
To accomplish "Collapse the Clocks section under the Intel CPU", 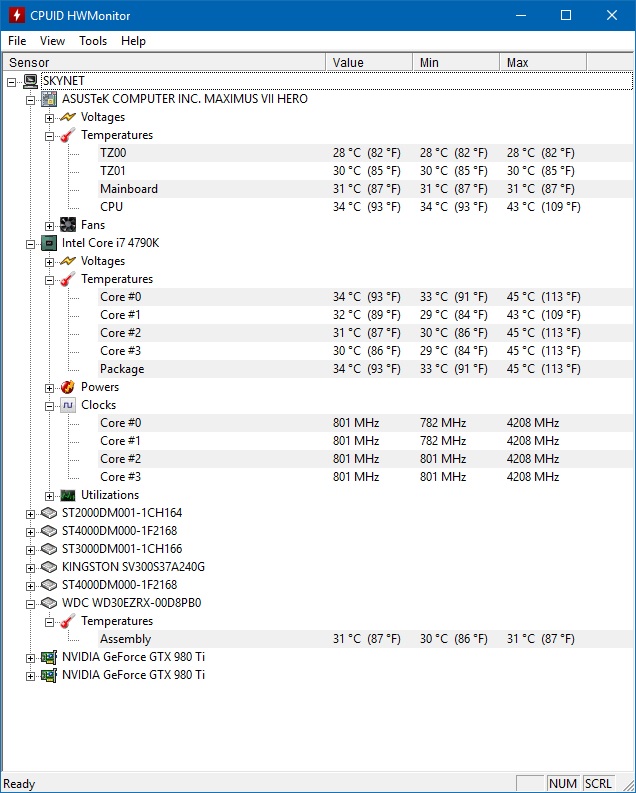I will coord(50,405).
